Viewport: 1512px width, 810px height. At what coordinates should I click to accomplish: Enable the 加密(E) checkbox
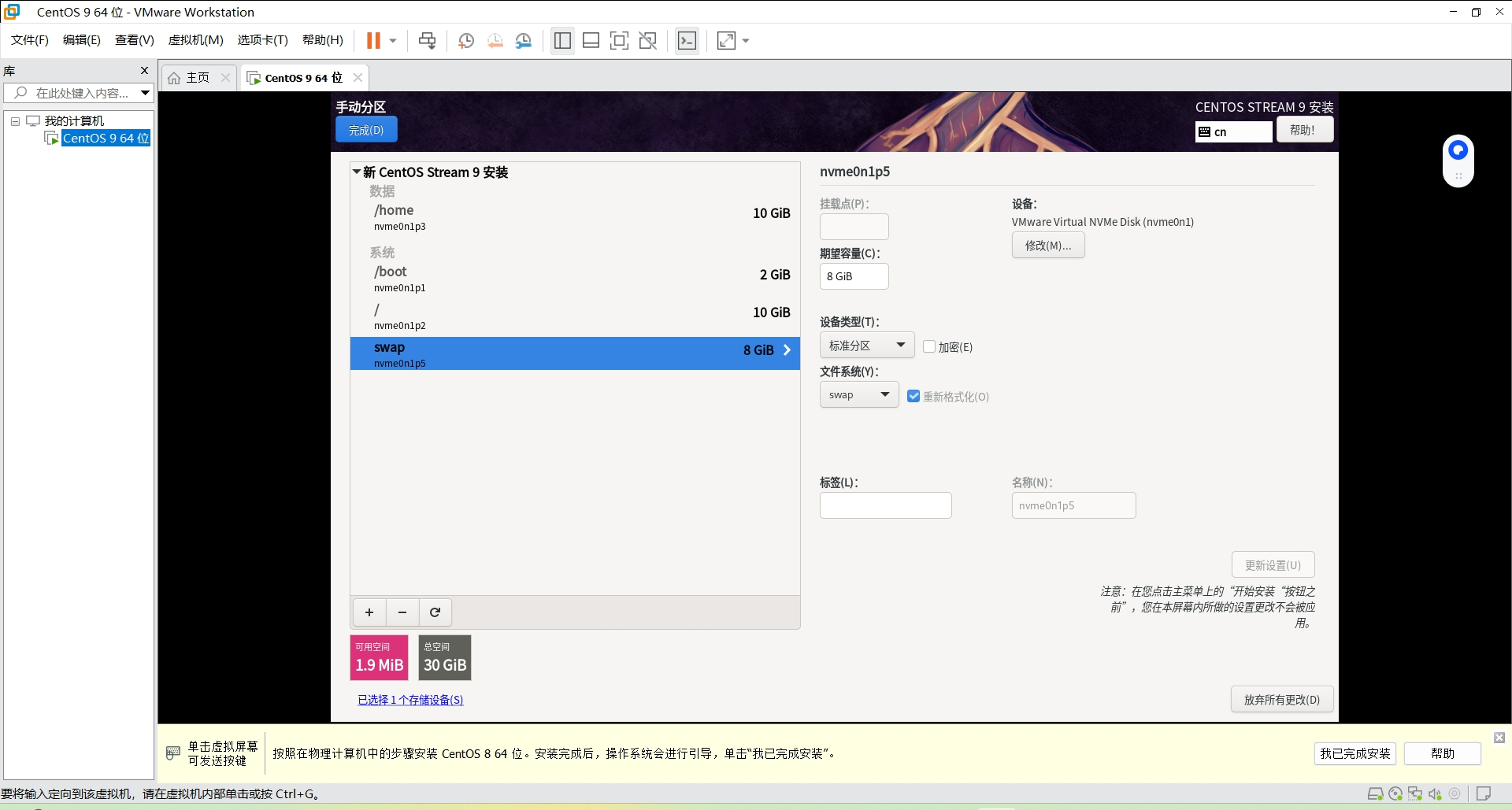[x=929, y=346]
